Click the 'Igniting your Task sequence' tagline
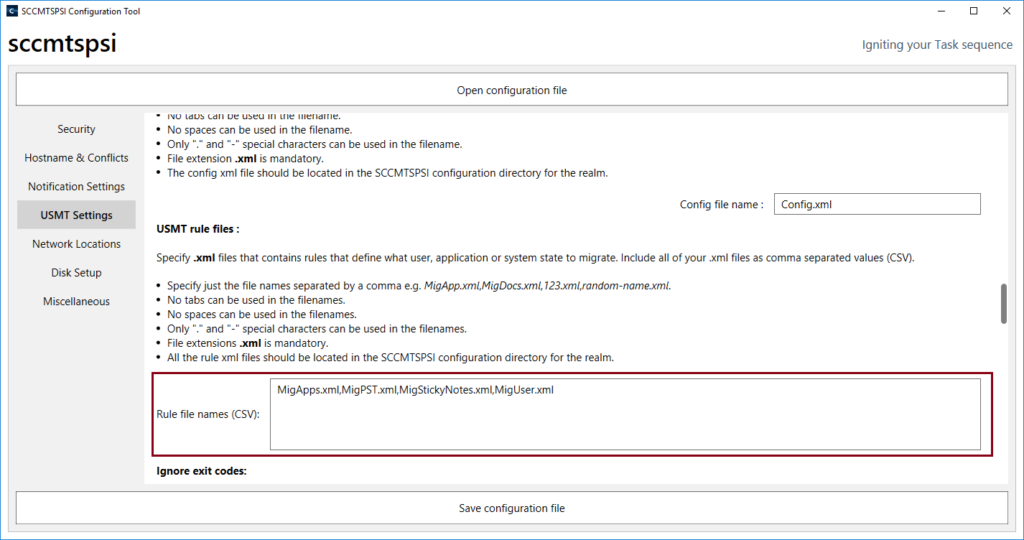Image resolution: width=1024 pixels, height=540 pixels. (x=937, y=45)
